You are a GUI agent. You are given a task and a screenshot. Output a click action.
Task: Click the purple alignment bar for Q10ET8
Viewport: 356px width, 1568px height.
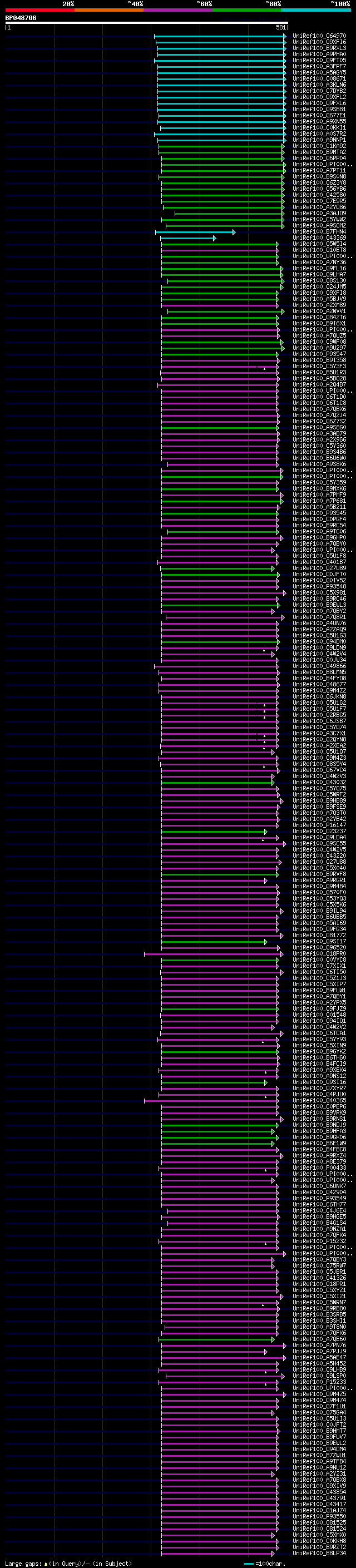220,250
